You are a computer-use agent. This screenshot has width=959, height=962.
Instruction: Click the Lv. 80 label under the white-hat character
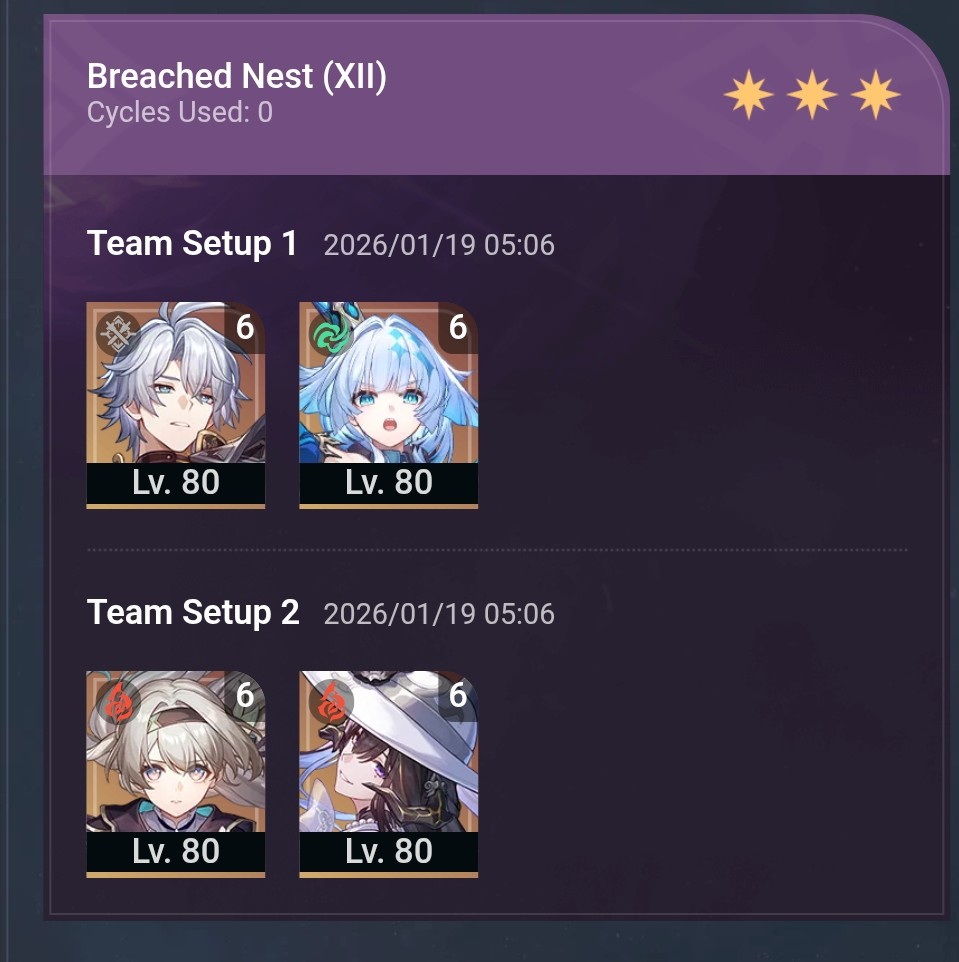[388, 851]
